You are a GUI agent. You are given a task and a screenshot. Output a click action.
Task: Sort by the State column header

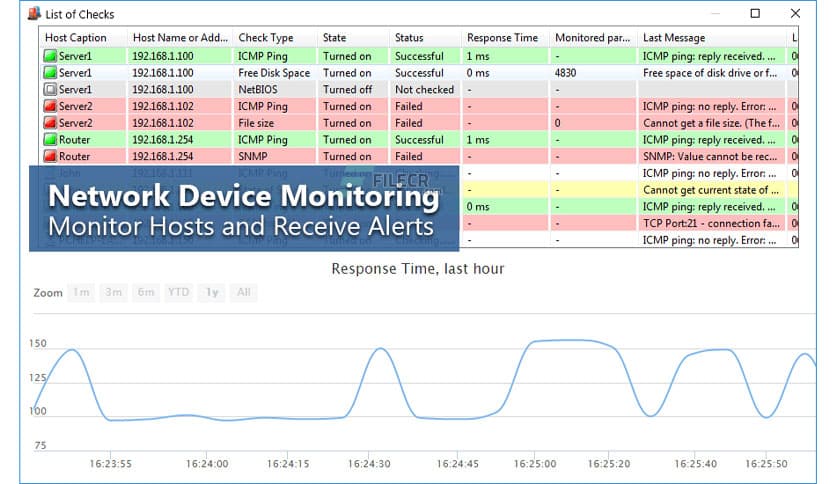pyautogui.click(x=353, y=37)
